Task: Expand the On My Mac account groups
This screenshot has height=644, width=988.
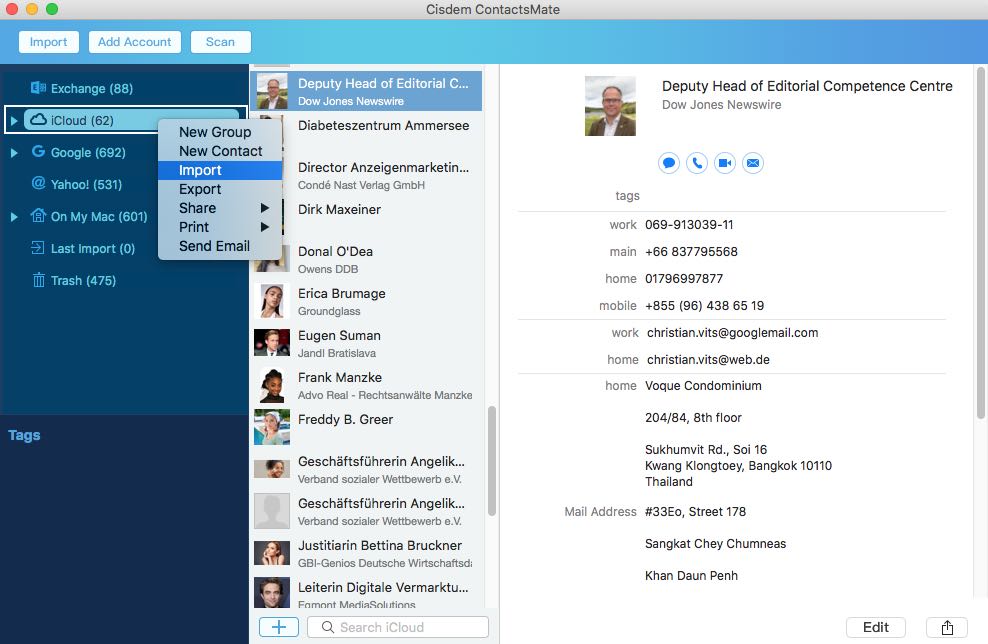Action: coord(14,217)
